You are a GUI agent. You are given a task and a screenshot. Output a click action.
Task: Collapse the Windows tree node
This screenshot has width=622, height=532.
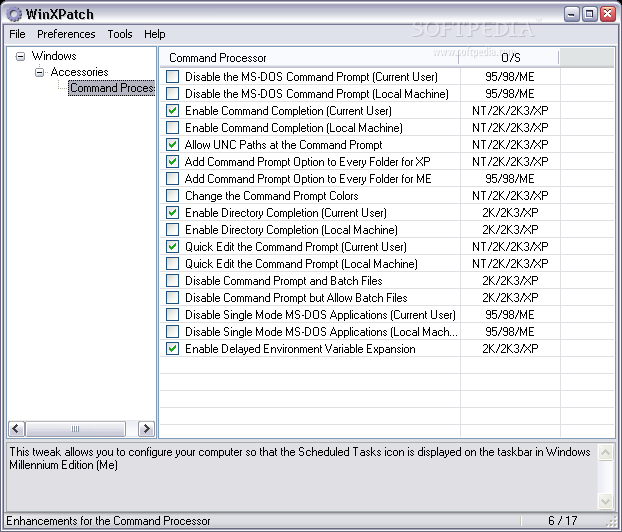[x=20, y=56]
